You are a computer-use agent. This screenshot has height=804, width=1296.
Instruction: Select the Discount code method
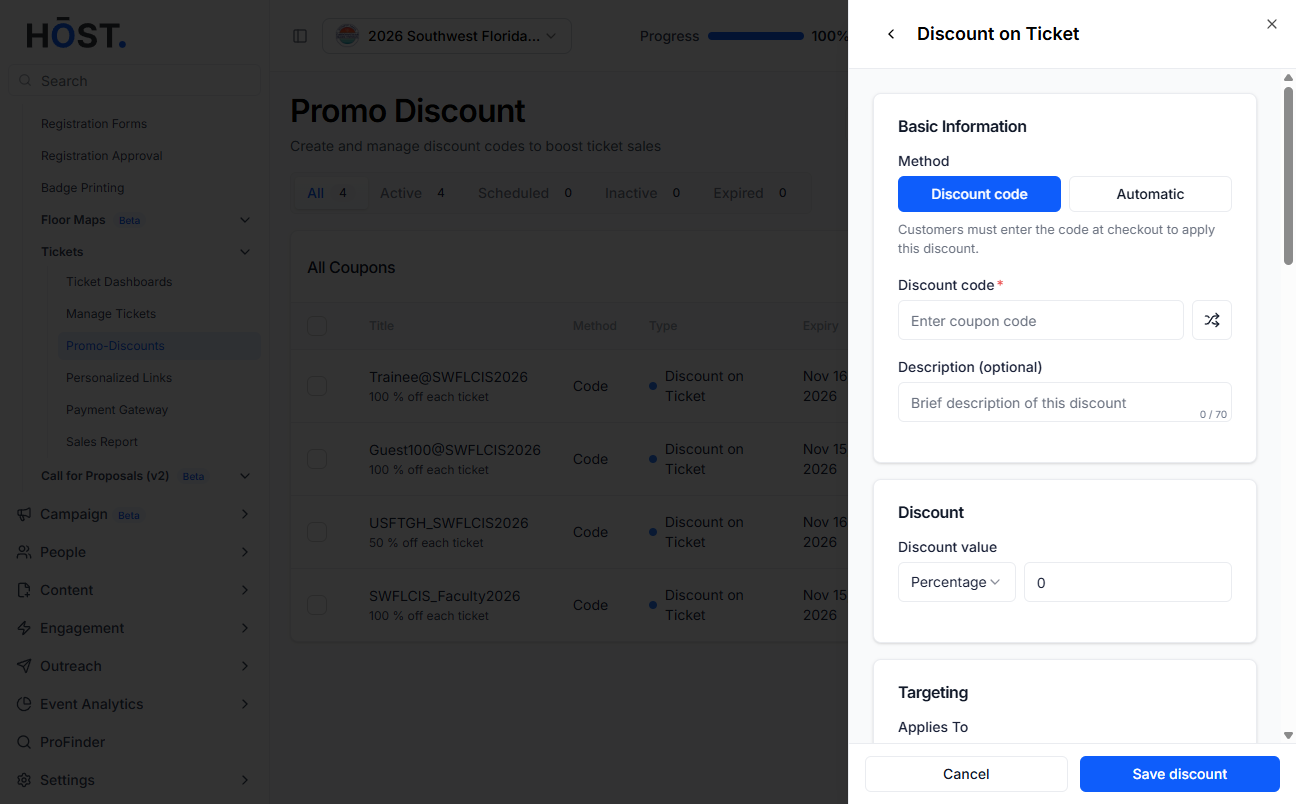pyautogui.click(x=979, y=194)
